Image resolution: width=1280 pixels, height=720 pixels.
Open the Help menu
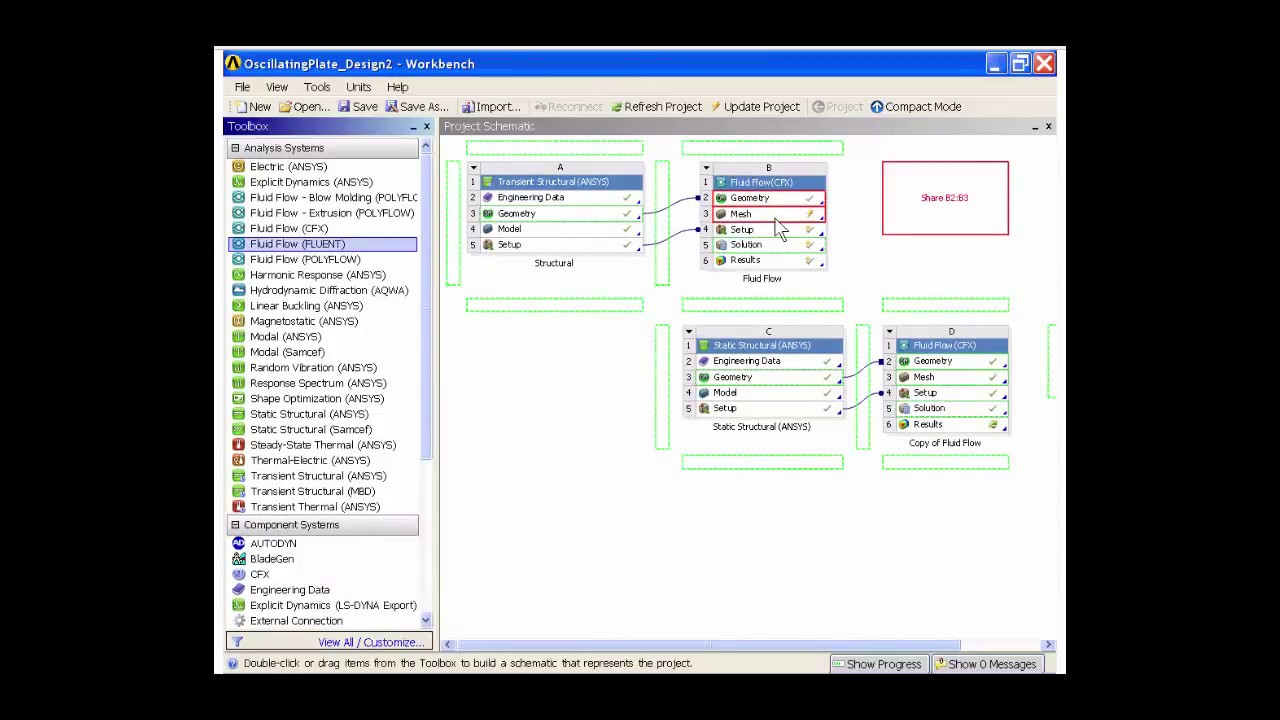[x=397, y=87]
